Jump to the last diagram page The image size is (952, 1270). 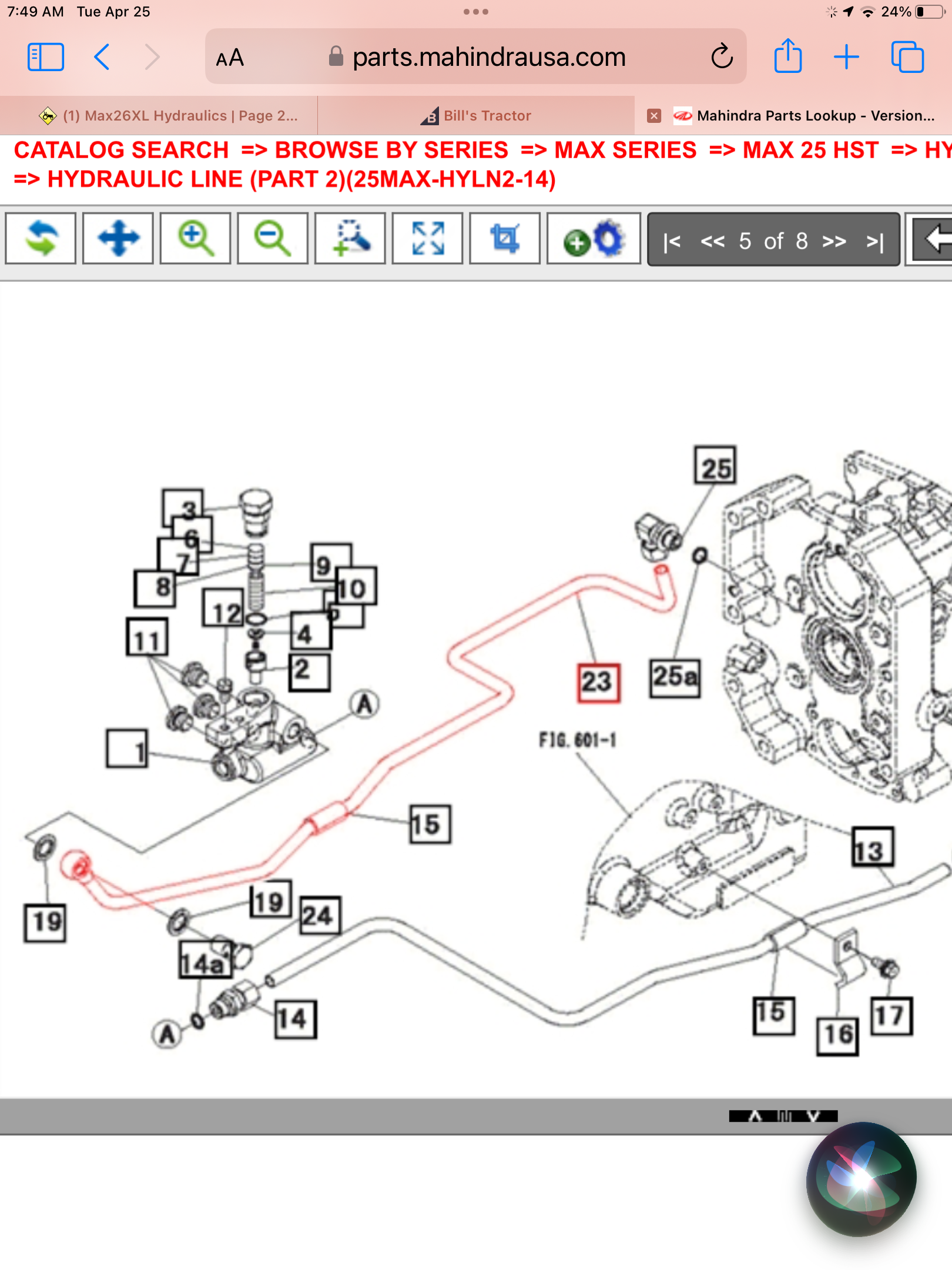875,241
